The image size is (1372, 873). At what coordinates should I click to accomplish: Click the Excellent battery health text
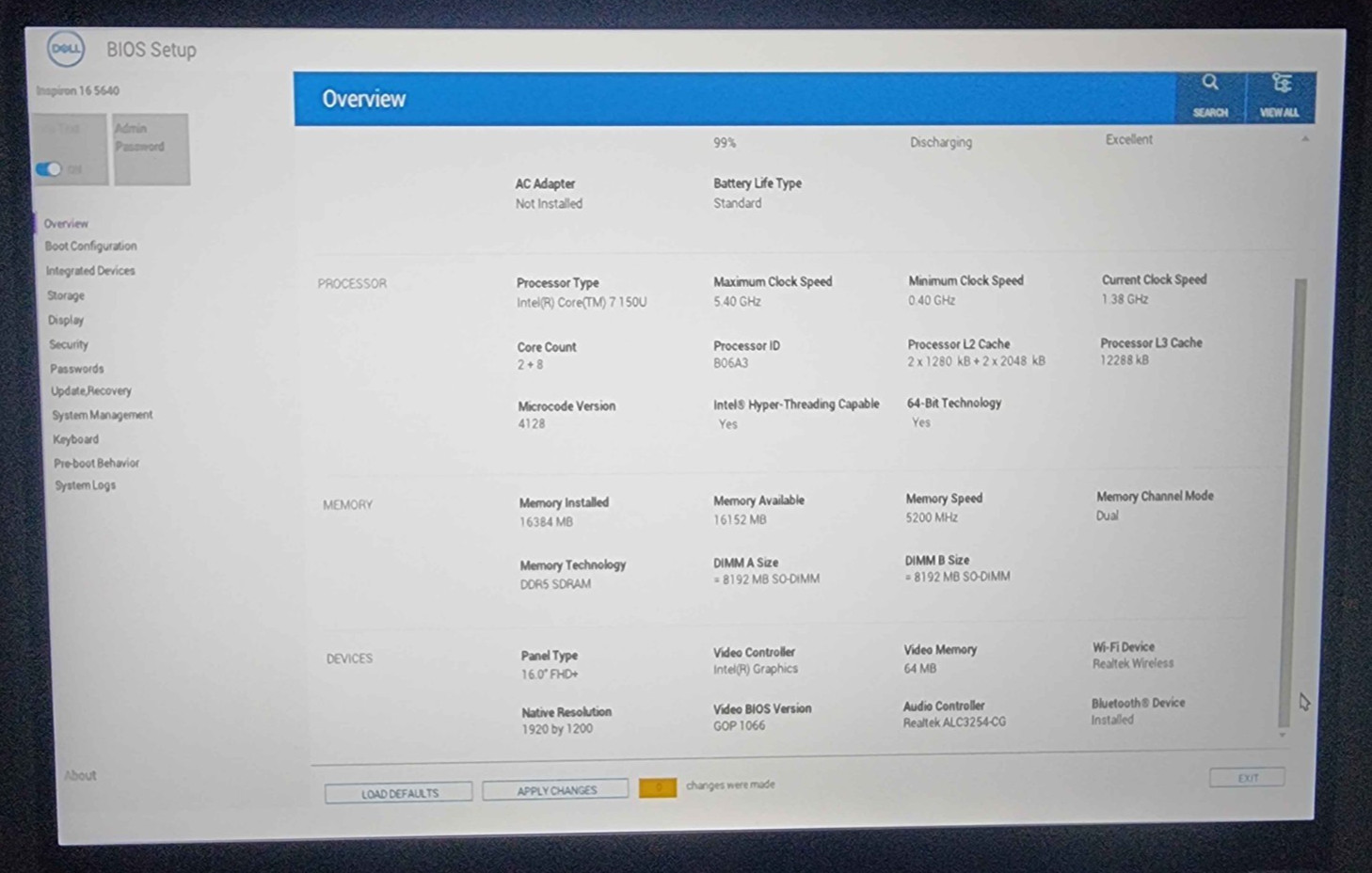coord(1128,139)
